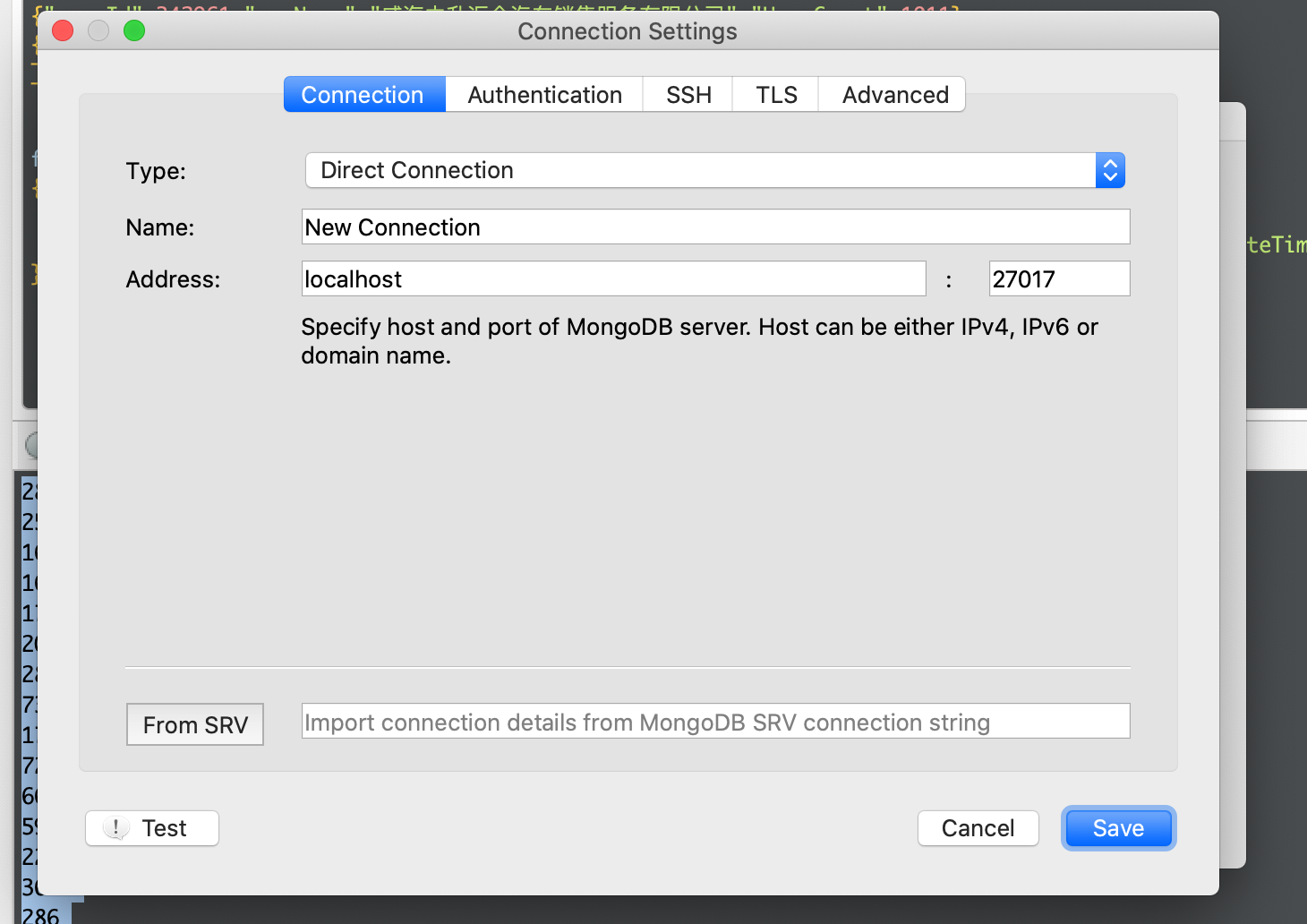Image resolution: width=1307 pixels, height=924 pixels.
Task: Focus the localhost address field
Action: pos(614,279)
